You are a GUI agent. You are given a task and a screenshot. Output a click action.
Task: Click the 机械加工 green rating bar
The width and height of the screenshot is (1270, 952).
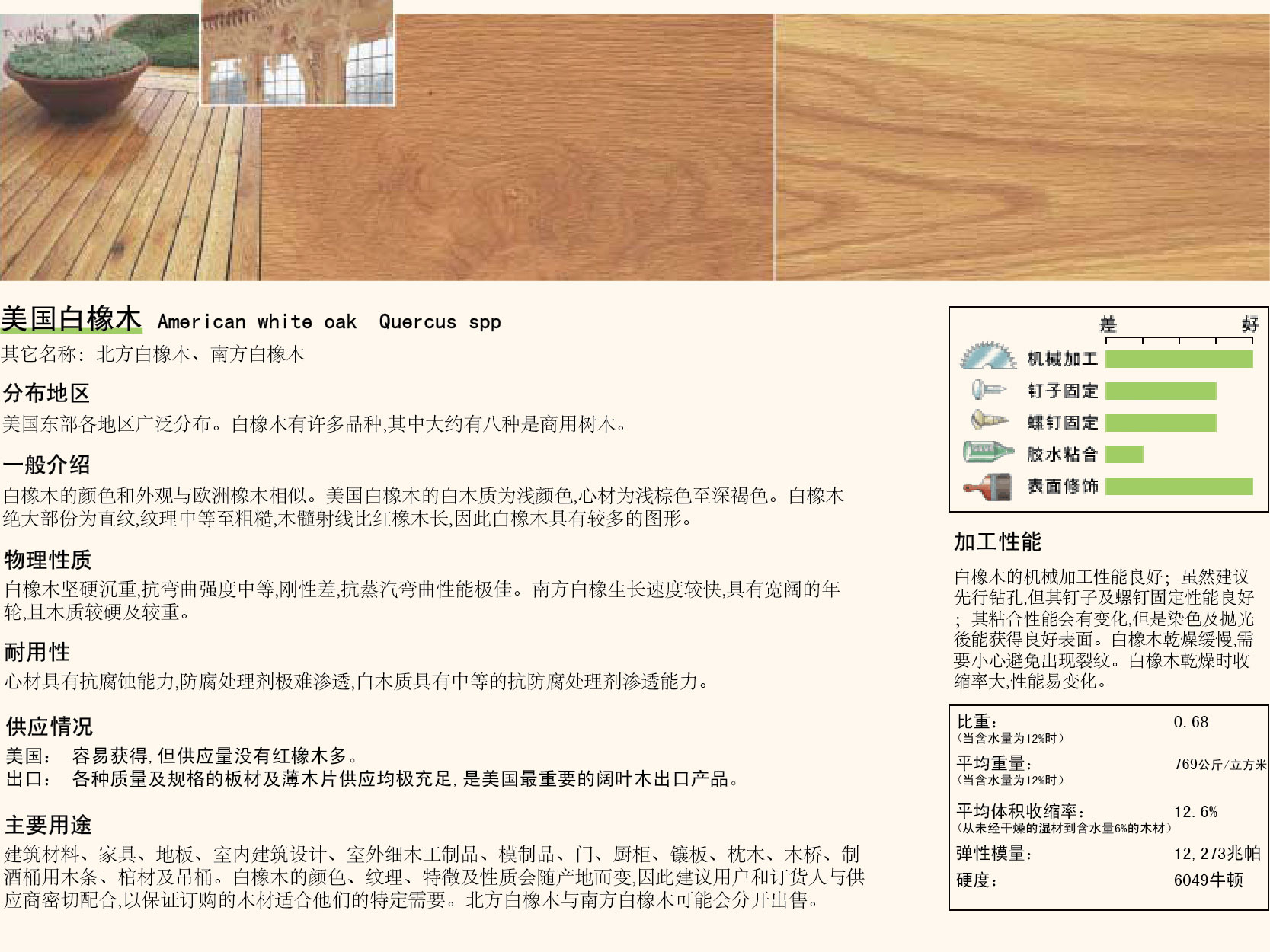pos(1179,359)
